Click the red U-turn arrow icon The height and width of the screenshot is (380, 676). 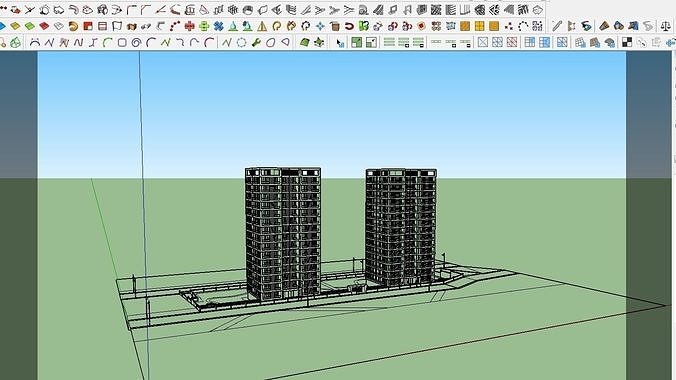point(349,26)
